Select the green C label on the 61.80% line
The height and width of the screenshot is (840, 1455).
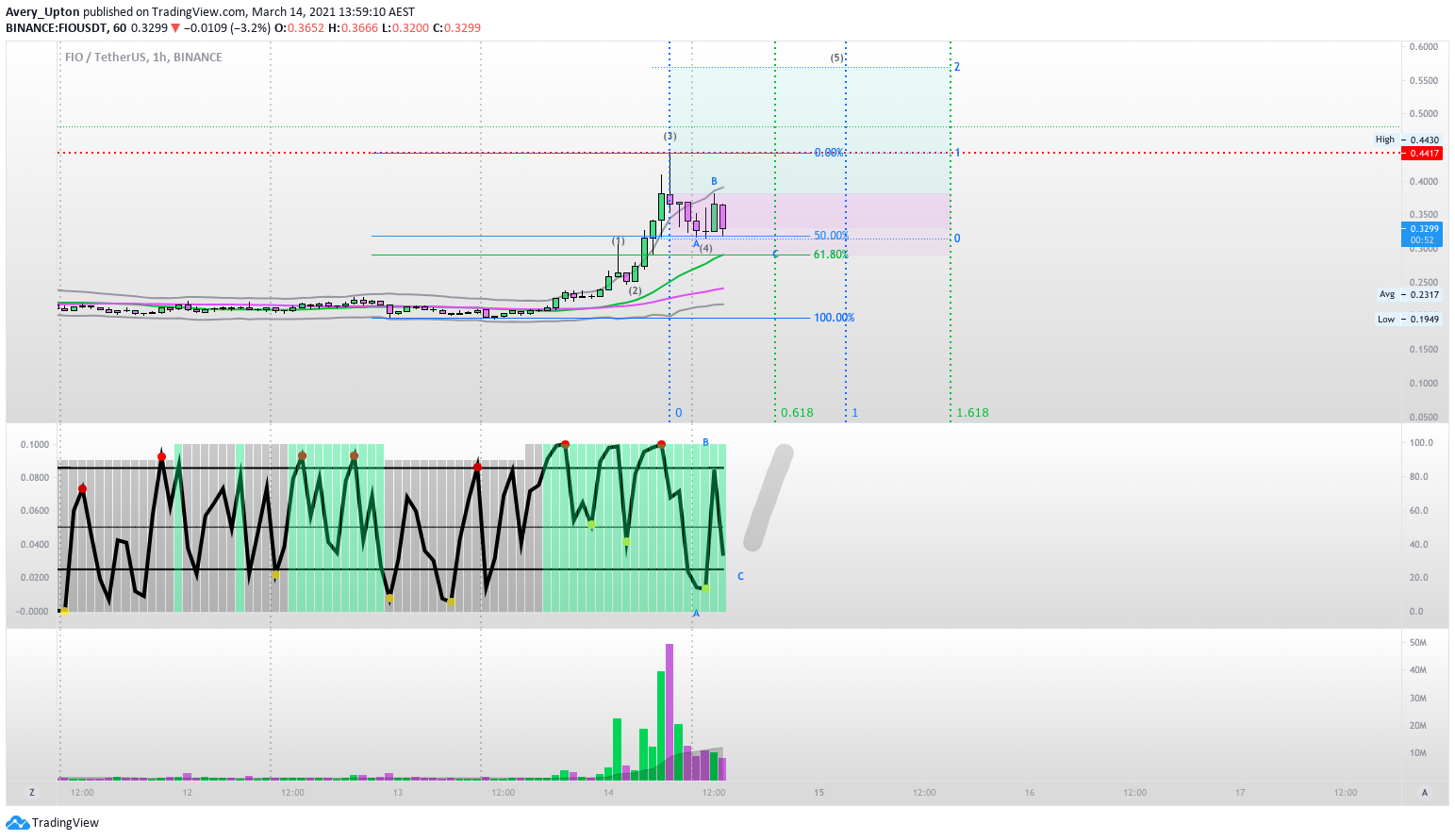click(x=775, y=255)
